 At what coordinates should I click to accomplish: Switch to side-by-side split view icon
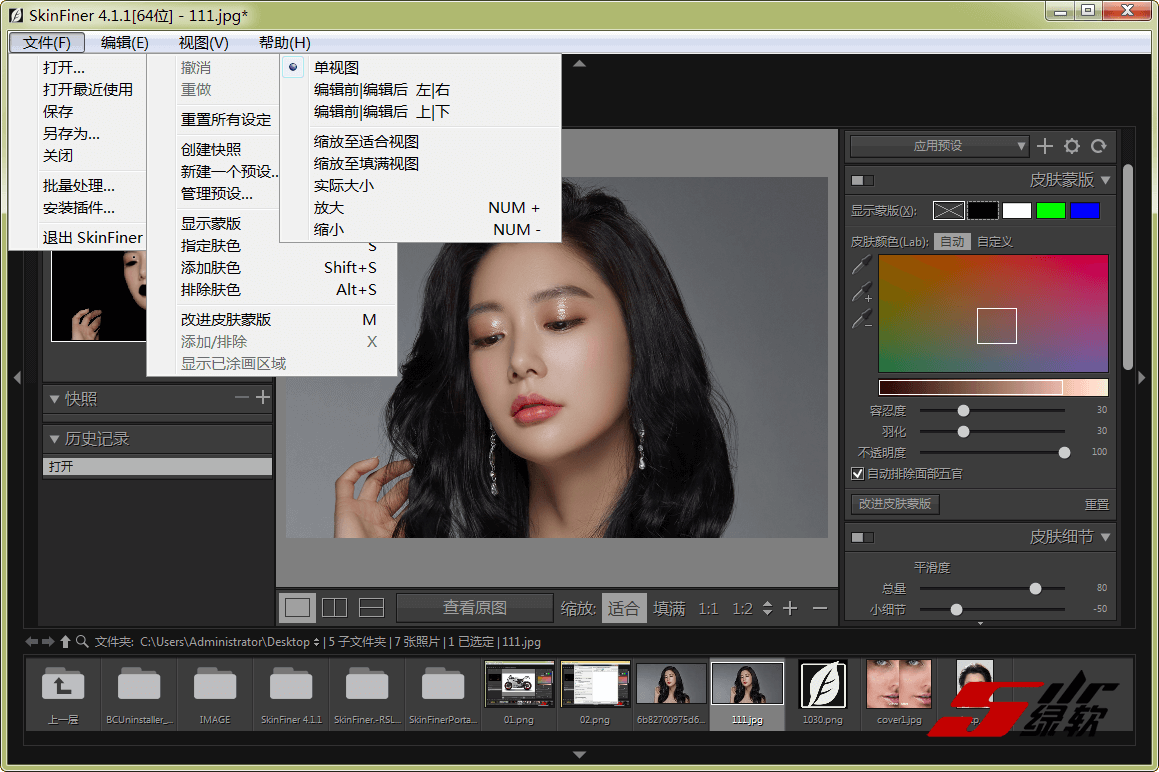click(334, 608)
